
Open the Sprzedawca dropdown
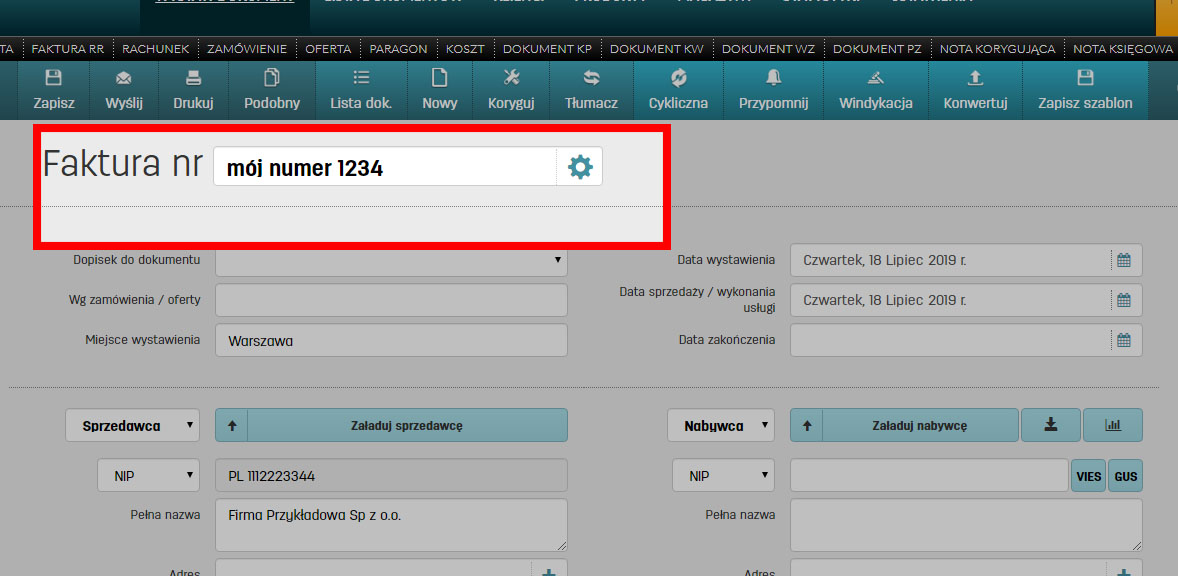[133, 425]
